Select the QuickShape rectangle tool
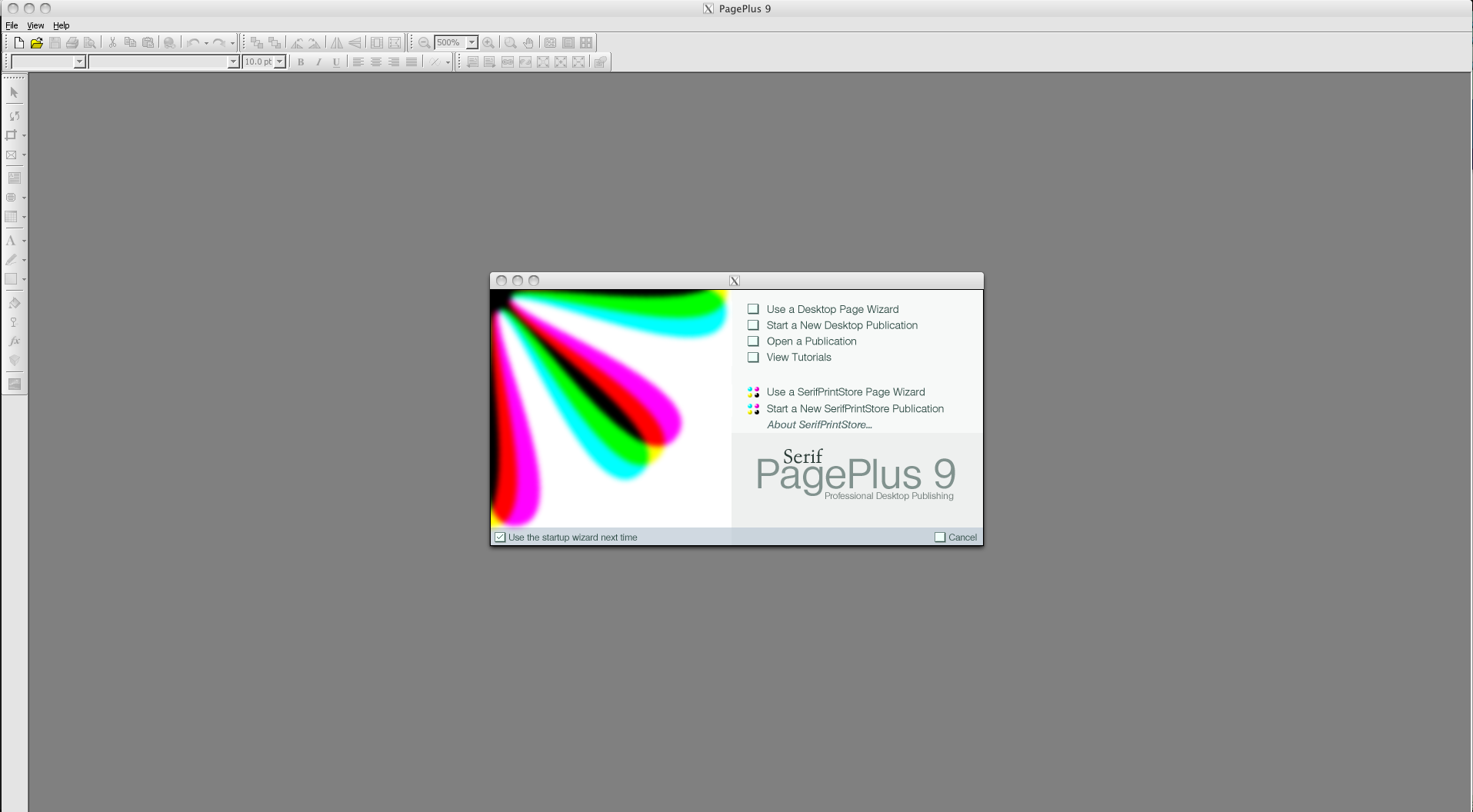Image resolution: width=1473 pixels, height=812 pixels. pos(12,279)
